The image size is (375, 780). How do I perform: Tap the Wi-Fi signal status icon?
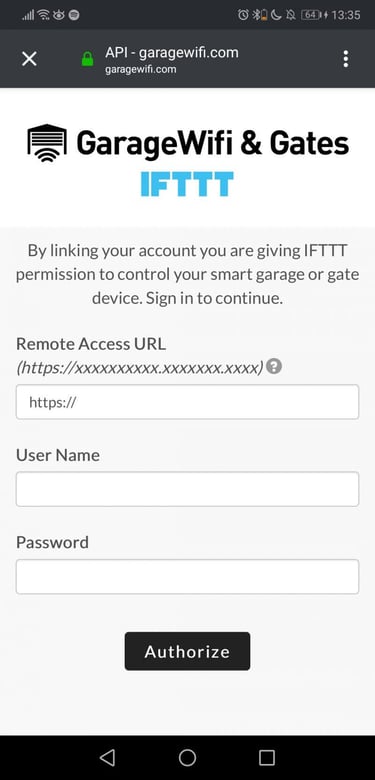click(44, 15)
